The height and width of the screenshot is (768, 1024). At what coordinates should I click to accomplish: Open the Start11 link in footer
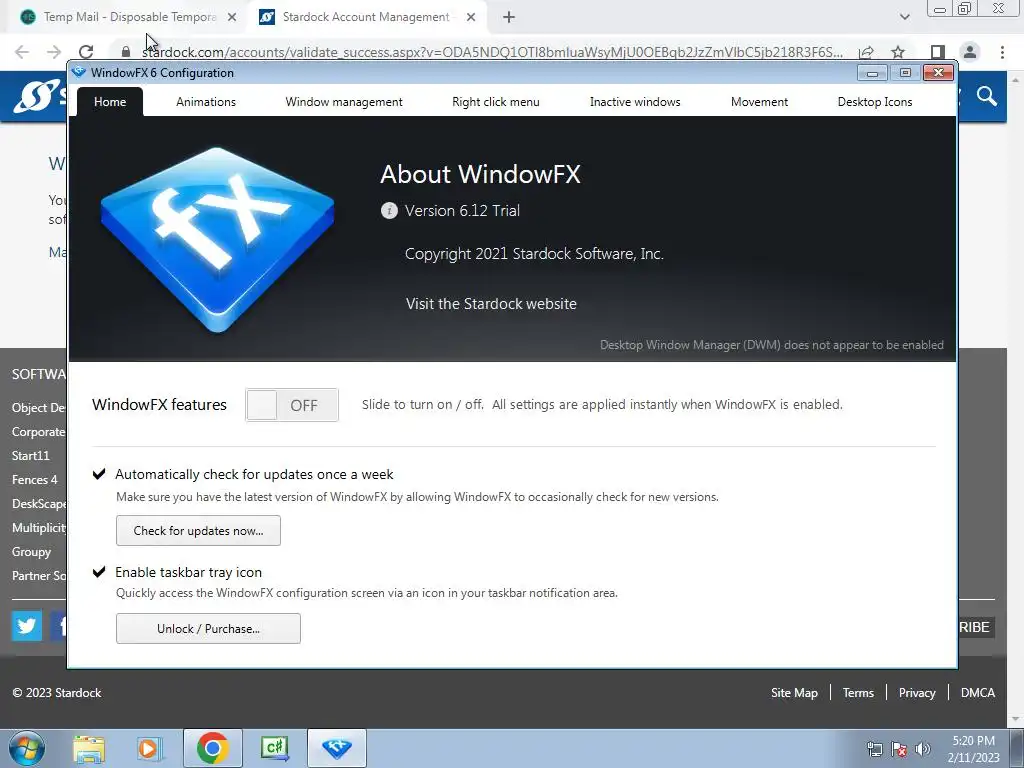pyautogui.click(x=31, y=456)
